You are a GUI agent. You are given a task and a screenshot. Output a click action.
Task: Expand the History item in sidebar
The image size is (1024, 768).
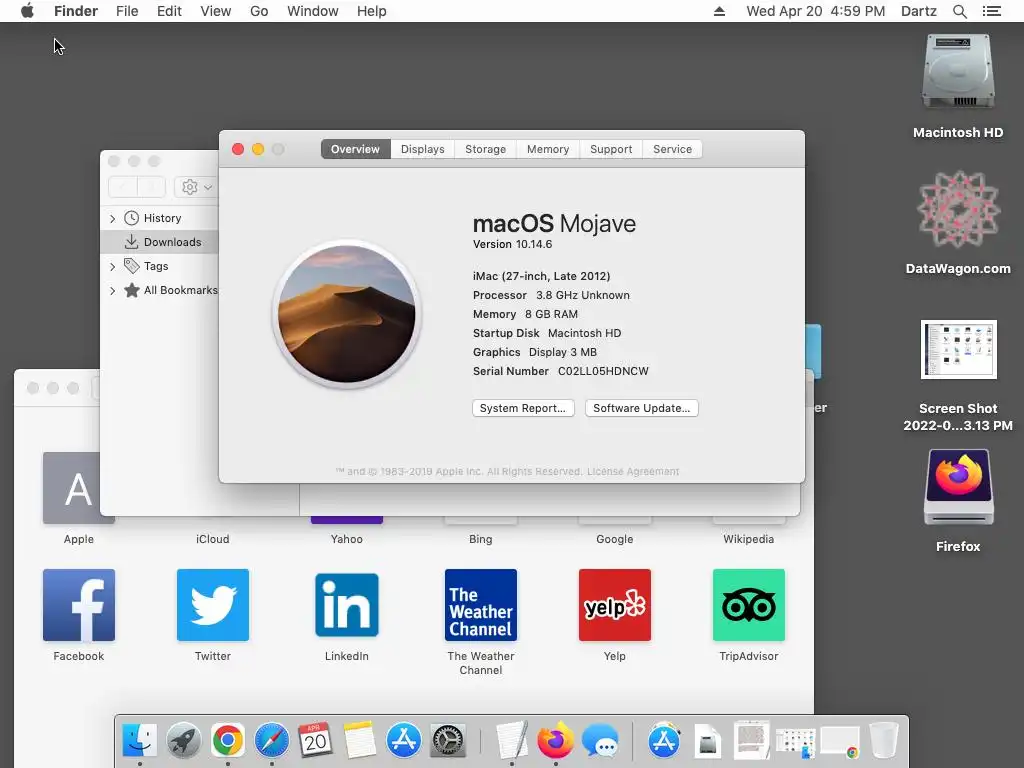pyautogui.click(x=112, y=218)
